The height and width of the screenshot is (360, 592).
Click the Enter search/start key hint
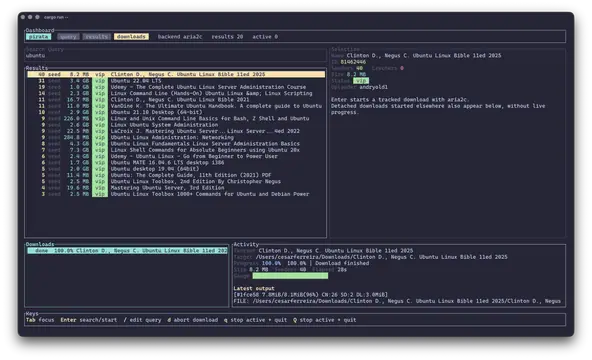coord(89,320)
